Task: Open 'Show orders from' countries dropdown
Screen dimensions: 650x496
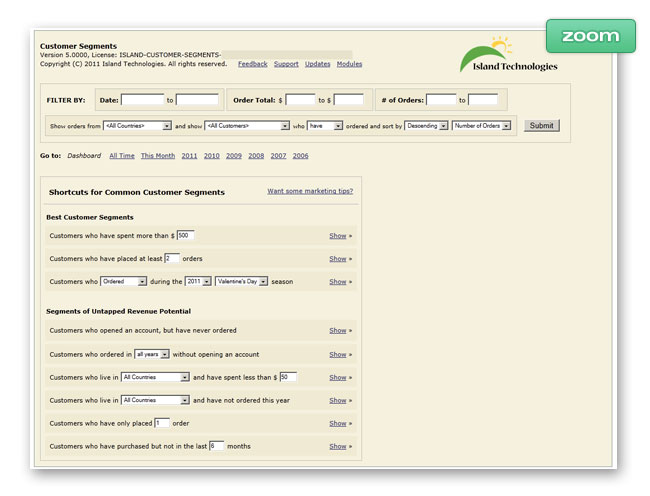Action: click(x=137, y=126)
